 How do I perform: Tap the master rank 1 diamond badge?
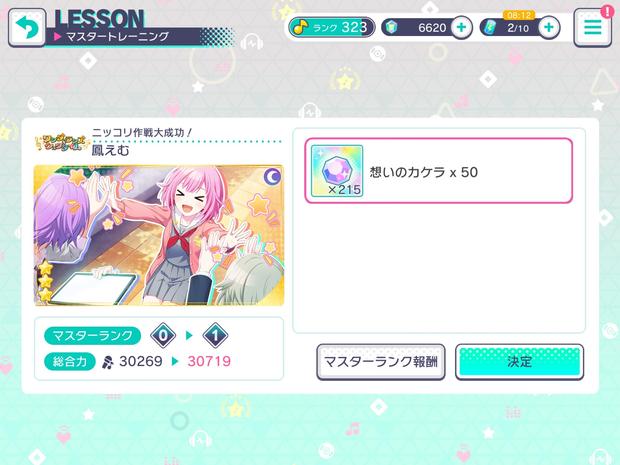click(x=215, y=336)
